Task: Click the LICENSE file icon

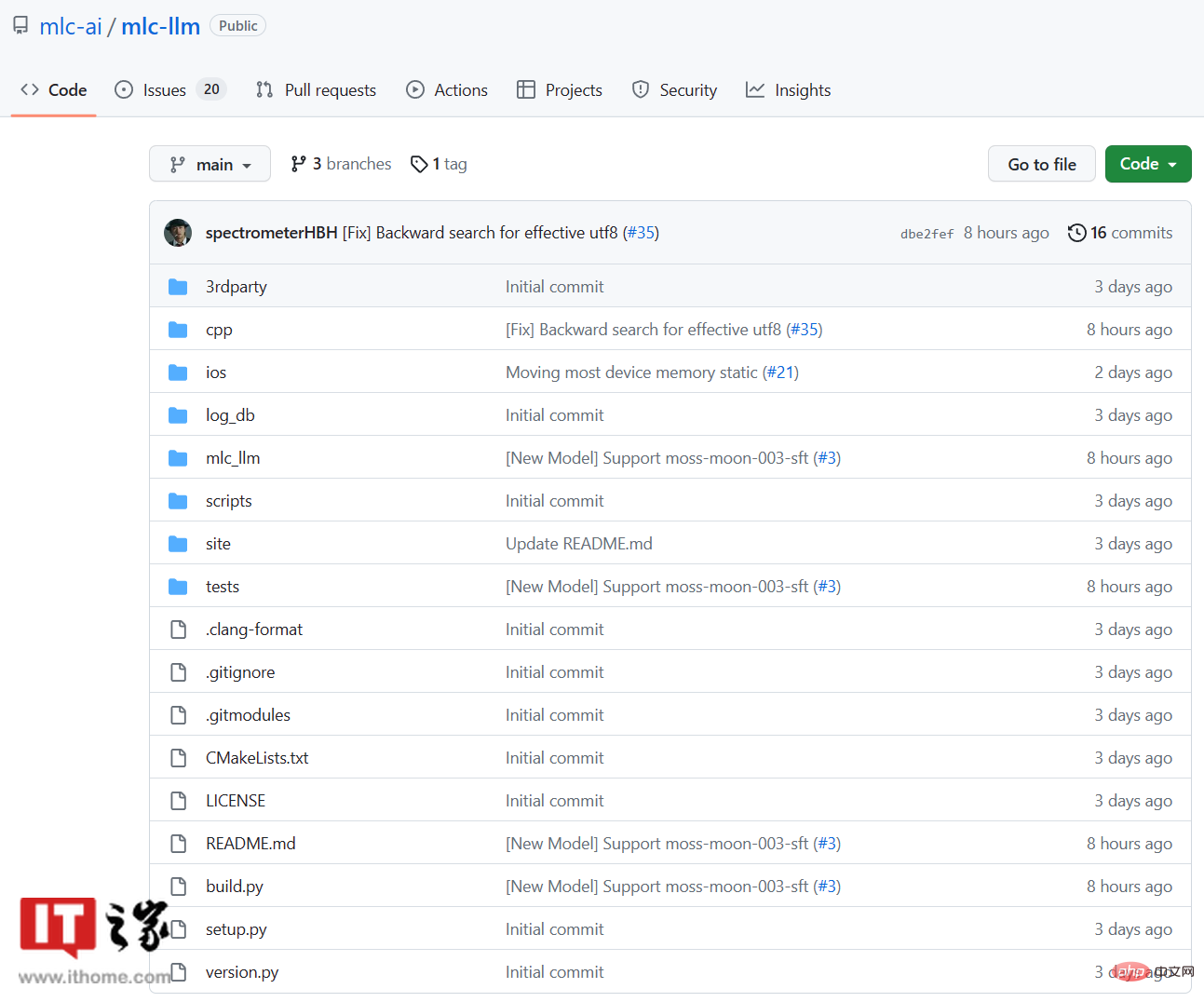Action: pos(178,801)
